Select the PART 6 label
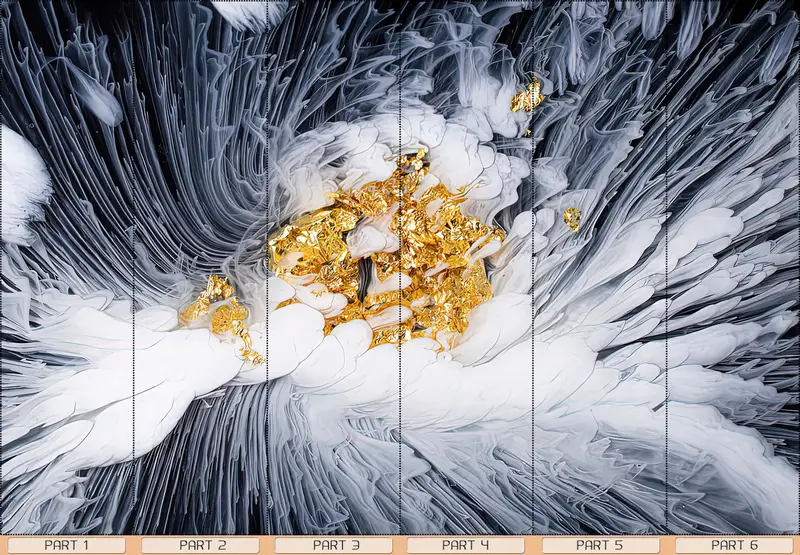This screenshot has height=555, width=800. coord(735,545)
